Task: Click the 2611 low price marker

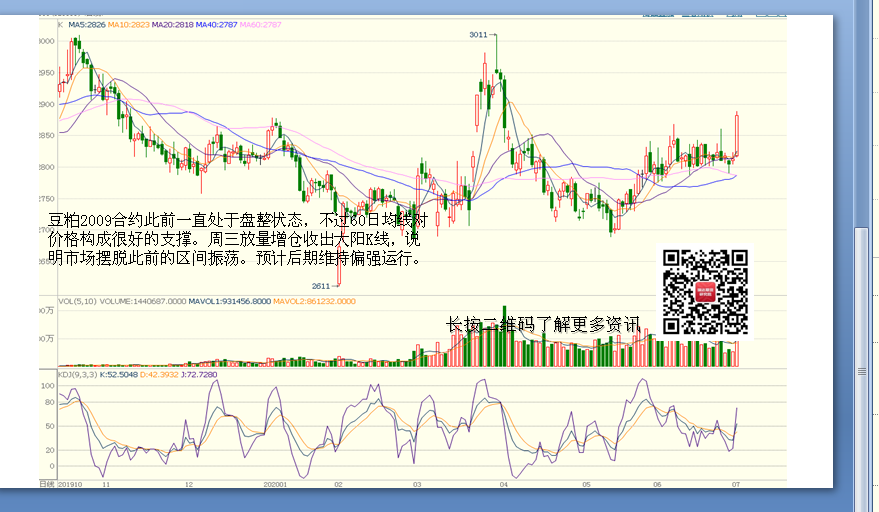Action: [321, 285]
